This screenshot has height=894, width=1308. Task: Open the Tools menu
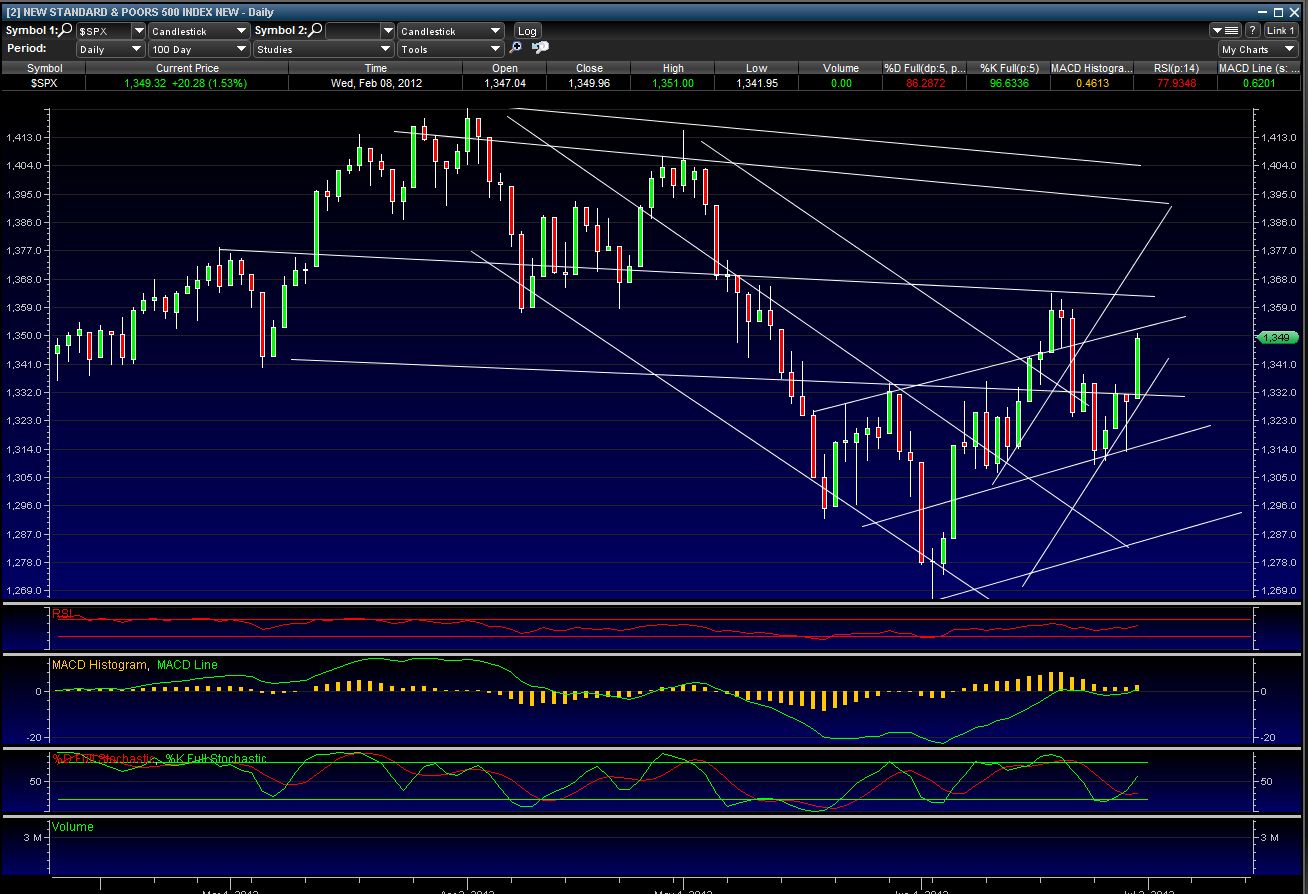(x=450, y=49)
